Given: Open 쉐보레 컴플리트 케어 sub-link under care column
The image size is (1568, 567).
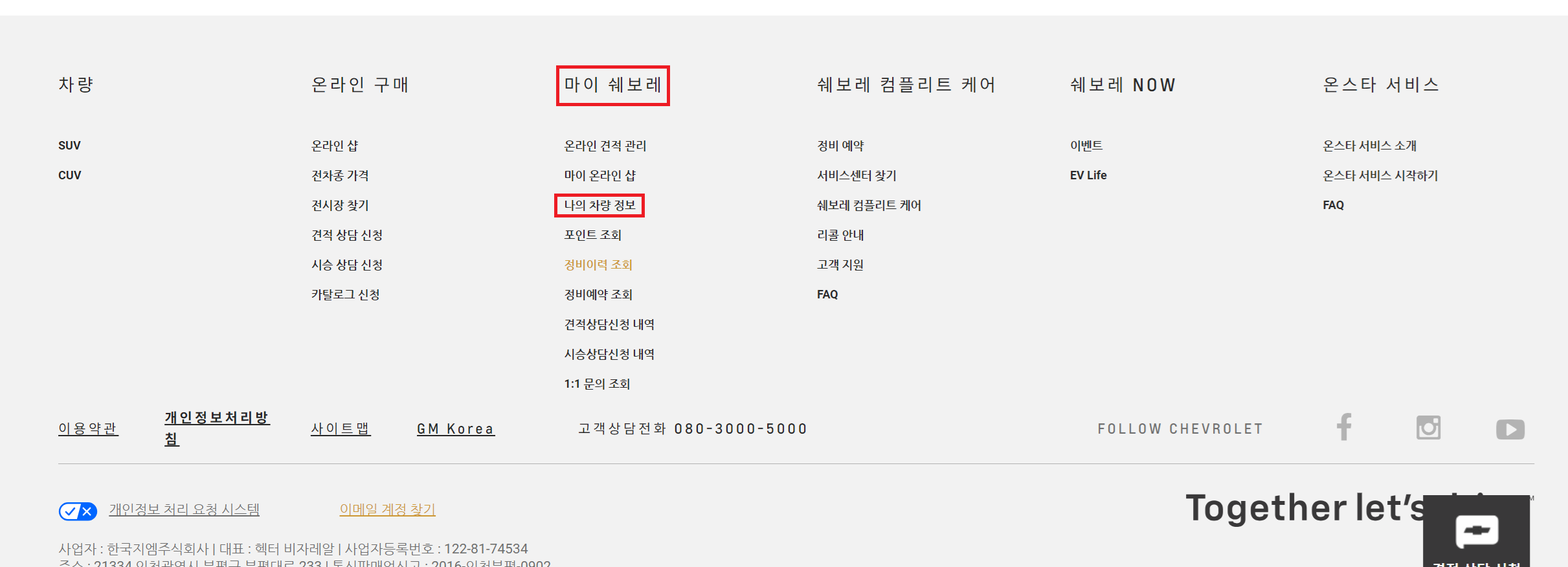Looking at the screenshot, I should [869, 205].
